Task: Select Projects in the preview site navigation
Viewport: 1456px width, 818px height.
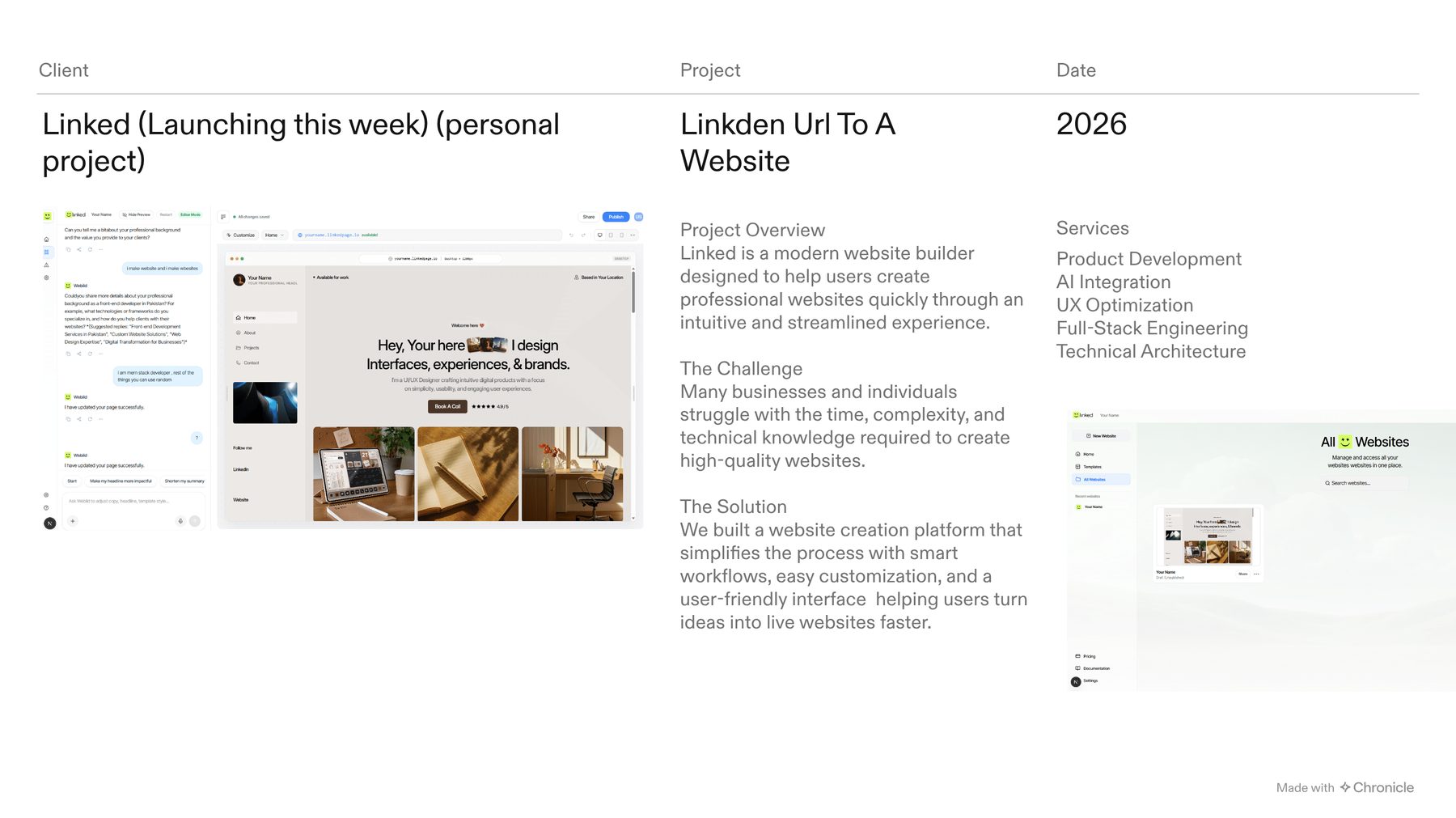Action: pos(248,348)
